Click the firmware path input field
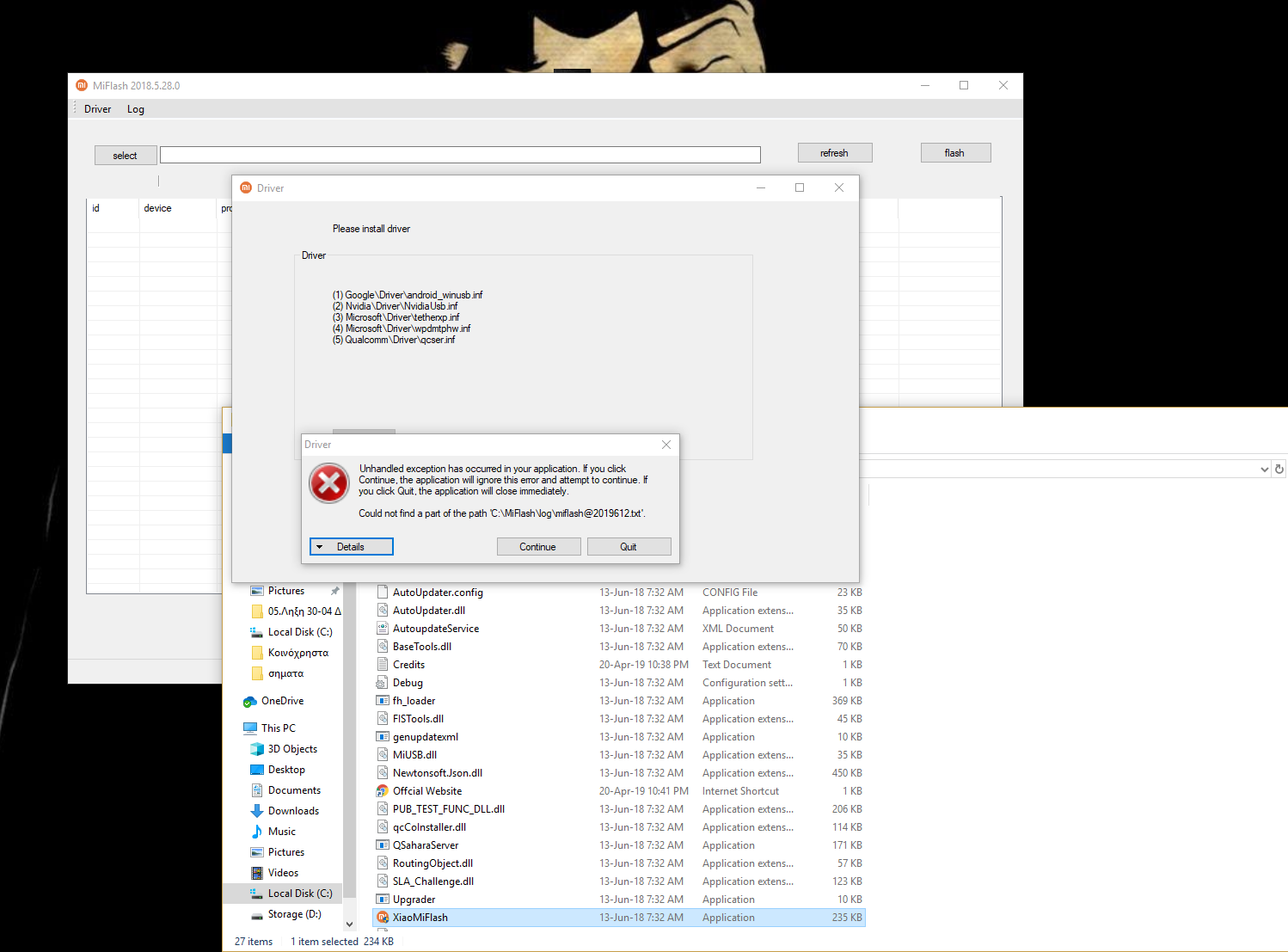Screen dimensions: 1288x952 click(x=460, y=155)
